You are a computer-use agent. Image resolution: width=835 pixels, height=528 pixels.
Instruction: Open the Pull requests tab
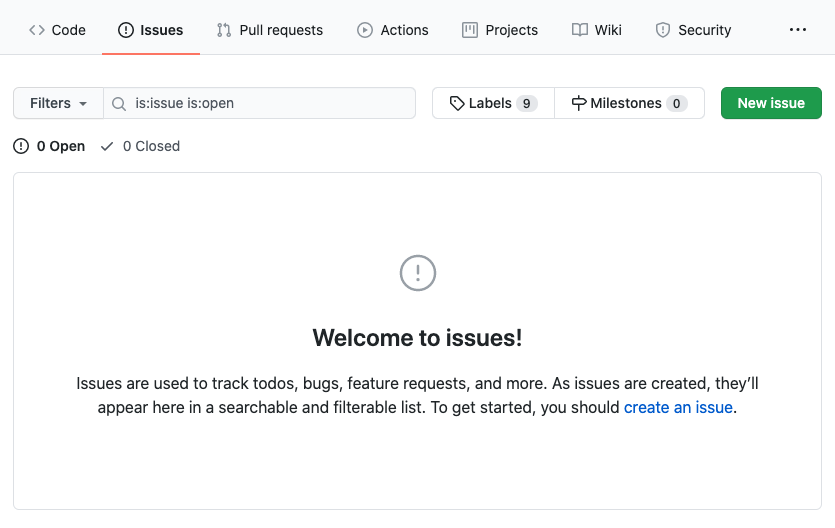click(269, 30)
